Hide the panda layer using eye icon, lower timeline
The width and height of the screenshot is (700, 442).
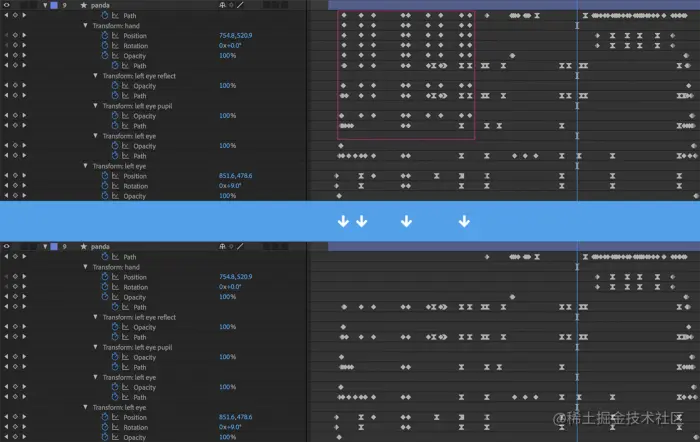6,246
